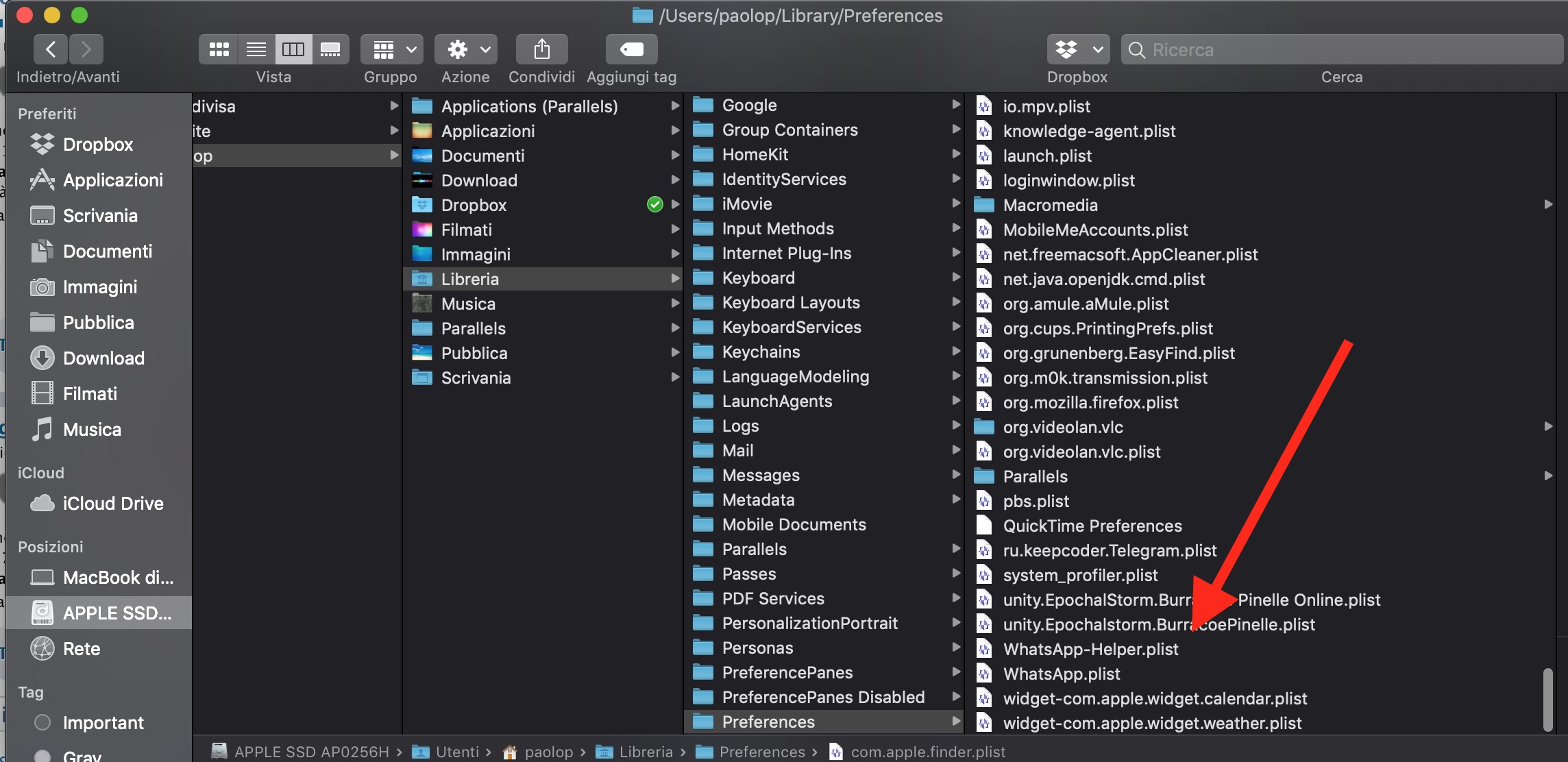
Task: Switch to gallery view
Action: coord(330,49)
